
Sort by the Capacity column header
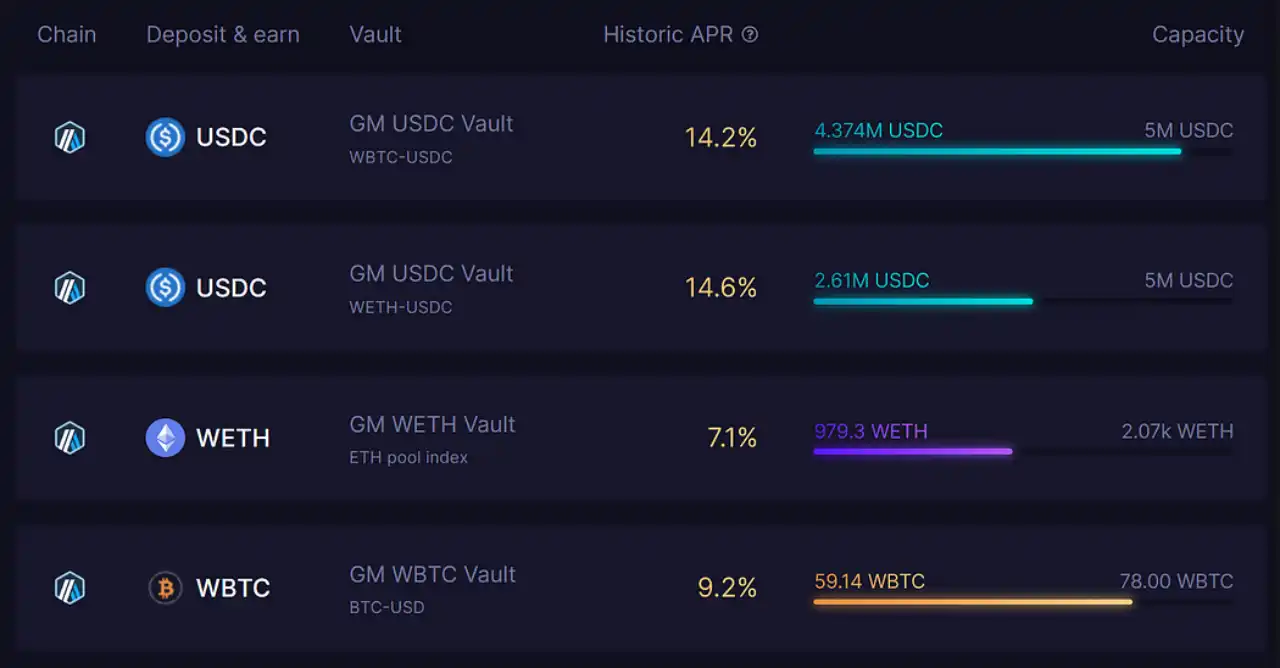[1197, 35]
